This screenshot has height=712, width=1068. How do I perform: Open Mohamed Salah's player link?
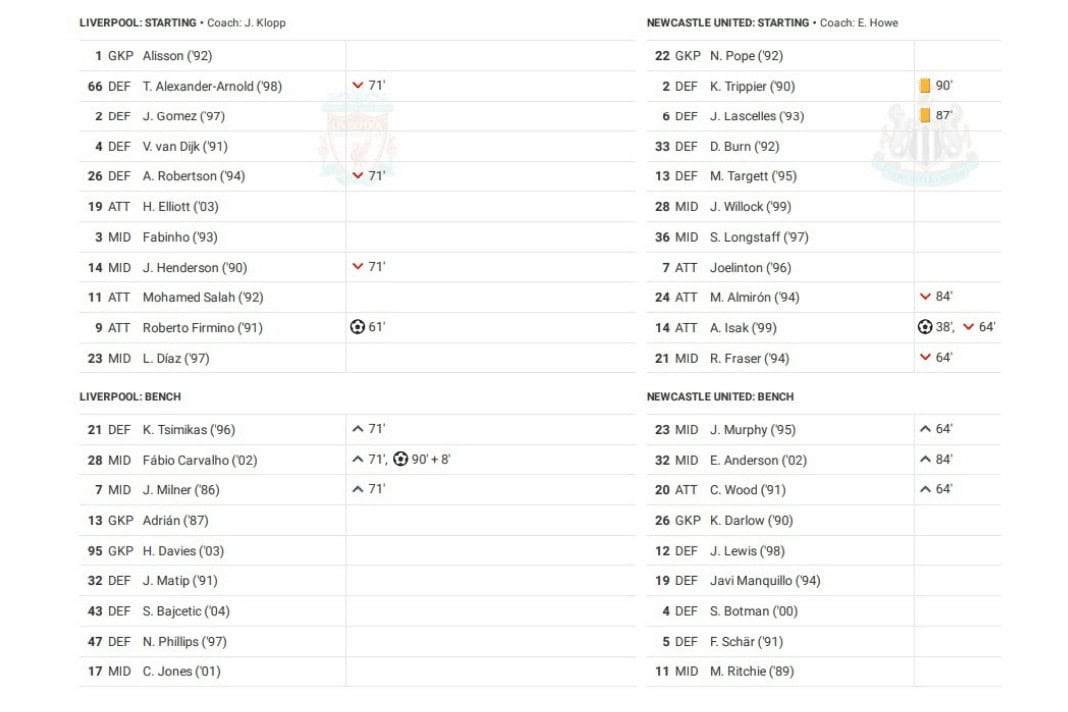(203, 297)
